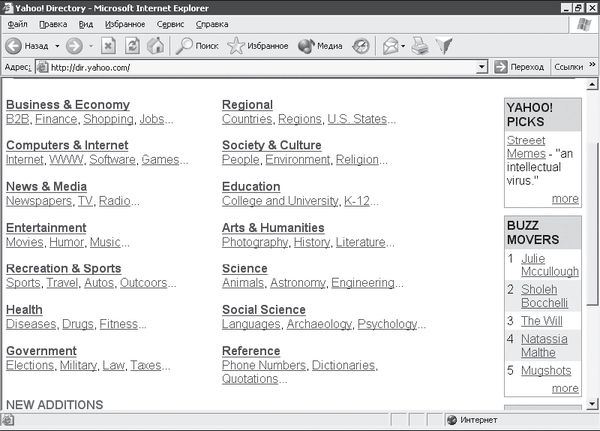
Task: Expand the Back button history dropdown arrow
Action: 55,46
